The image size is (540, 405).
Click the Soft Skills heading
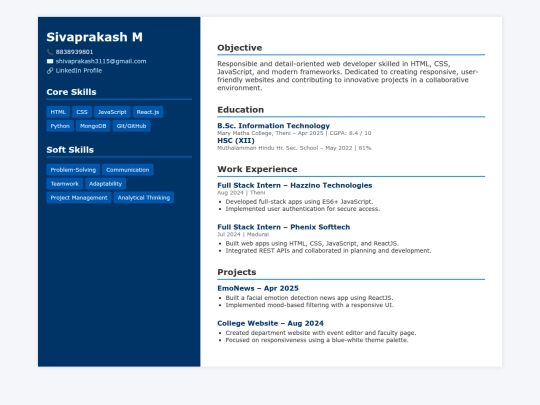click(x=70, y=150)
